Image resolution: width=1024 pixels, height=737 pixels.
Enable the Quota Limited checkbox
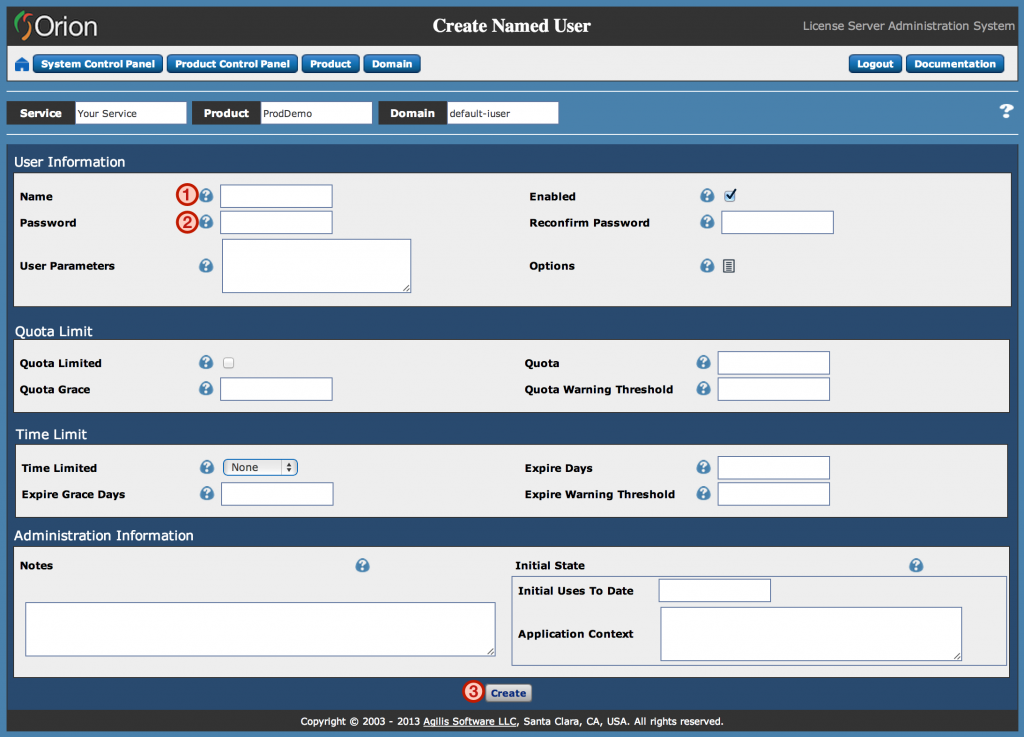point(229,363)
